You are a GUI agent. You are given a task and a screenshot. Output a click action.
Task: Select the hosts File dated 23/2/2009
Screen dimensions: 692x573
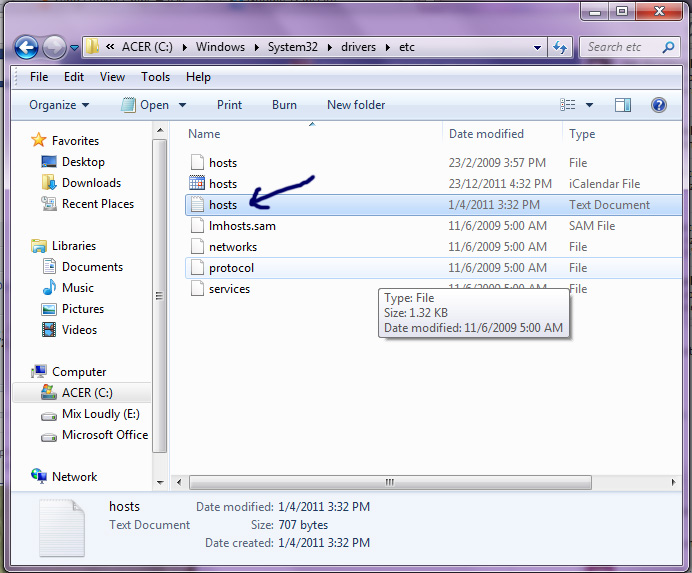click(432, 163)
